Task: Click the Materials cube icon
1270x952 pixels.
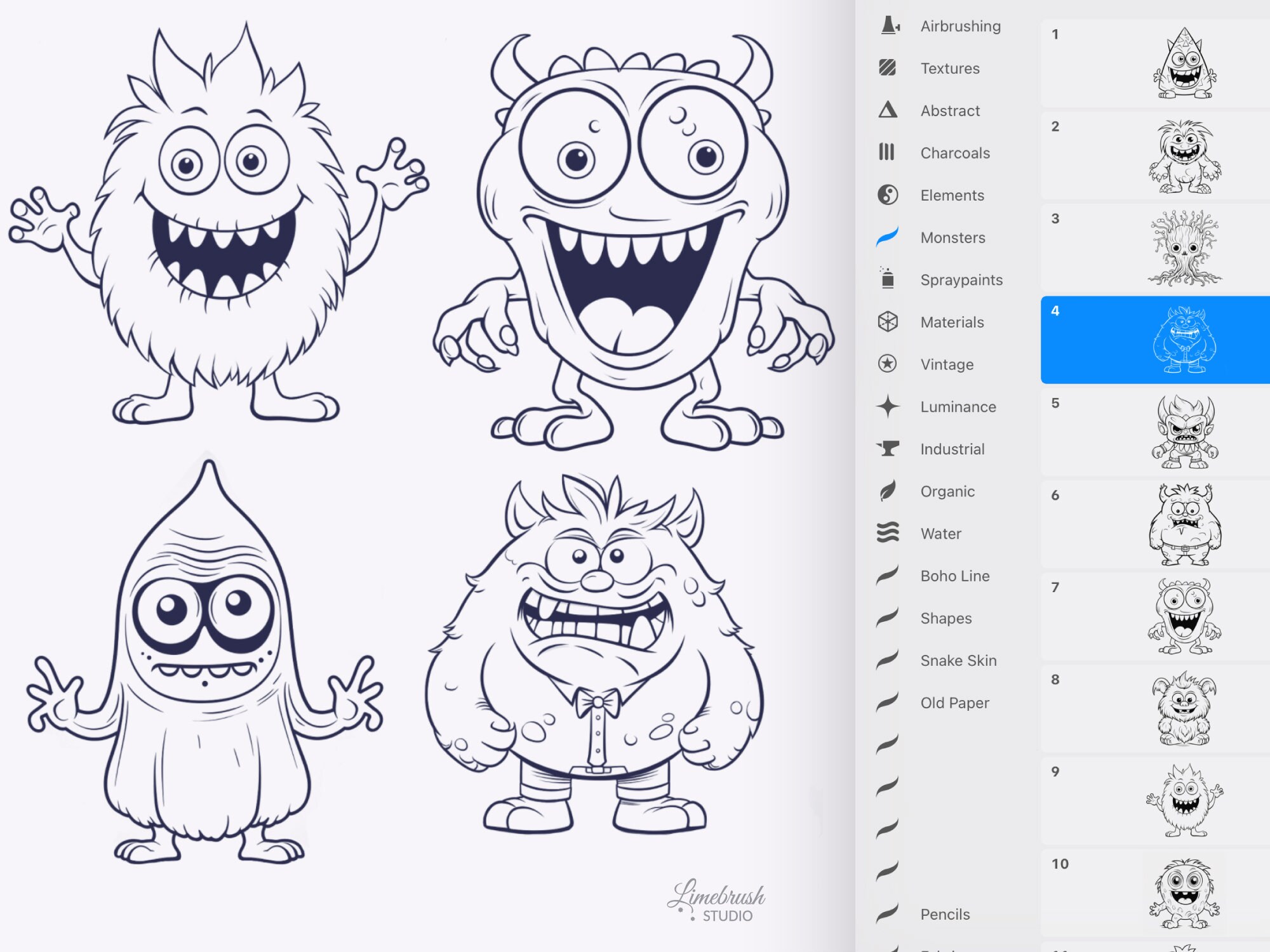Action: 888,322
